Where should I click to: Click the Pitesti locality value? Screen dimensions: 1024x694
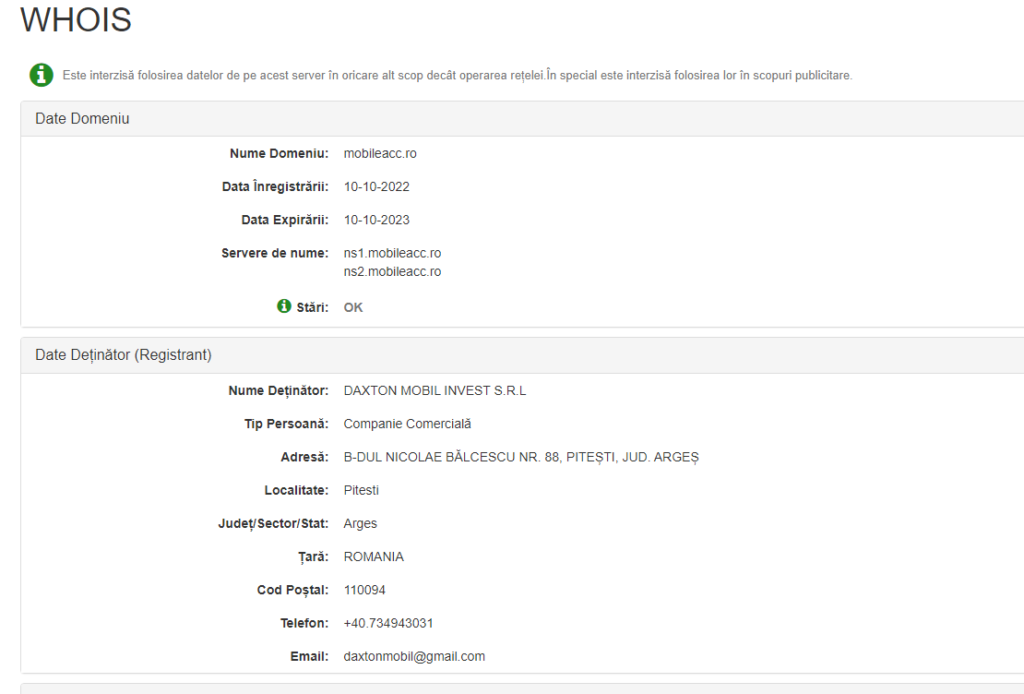click(361, 490)
